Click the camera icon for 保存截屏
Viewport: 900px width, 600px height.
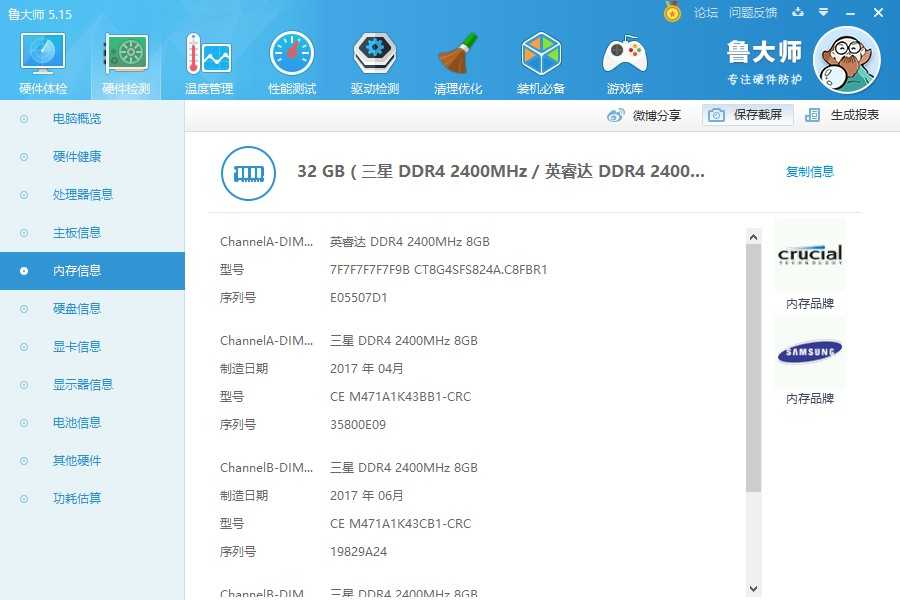pyautogui.click(x=716, y=115)
